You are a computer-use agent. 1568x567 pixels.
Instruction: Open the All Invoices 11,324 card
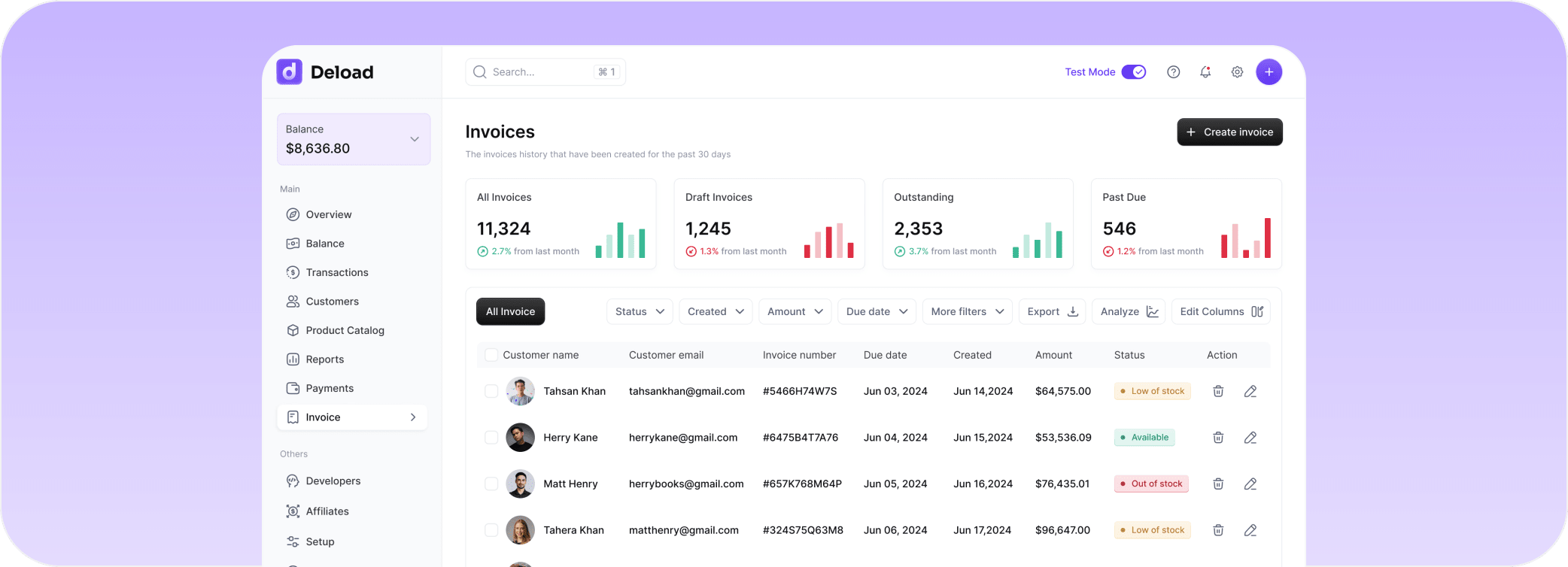coord(561,223)
